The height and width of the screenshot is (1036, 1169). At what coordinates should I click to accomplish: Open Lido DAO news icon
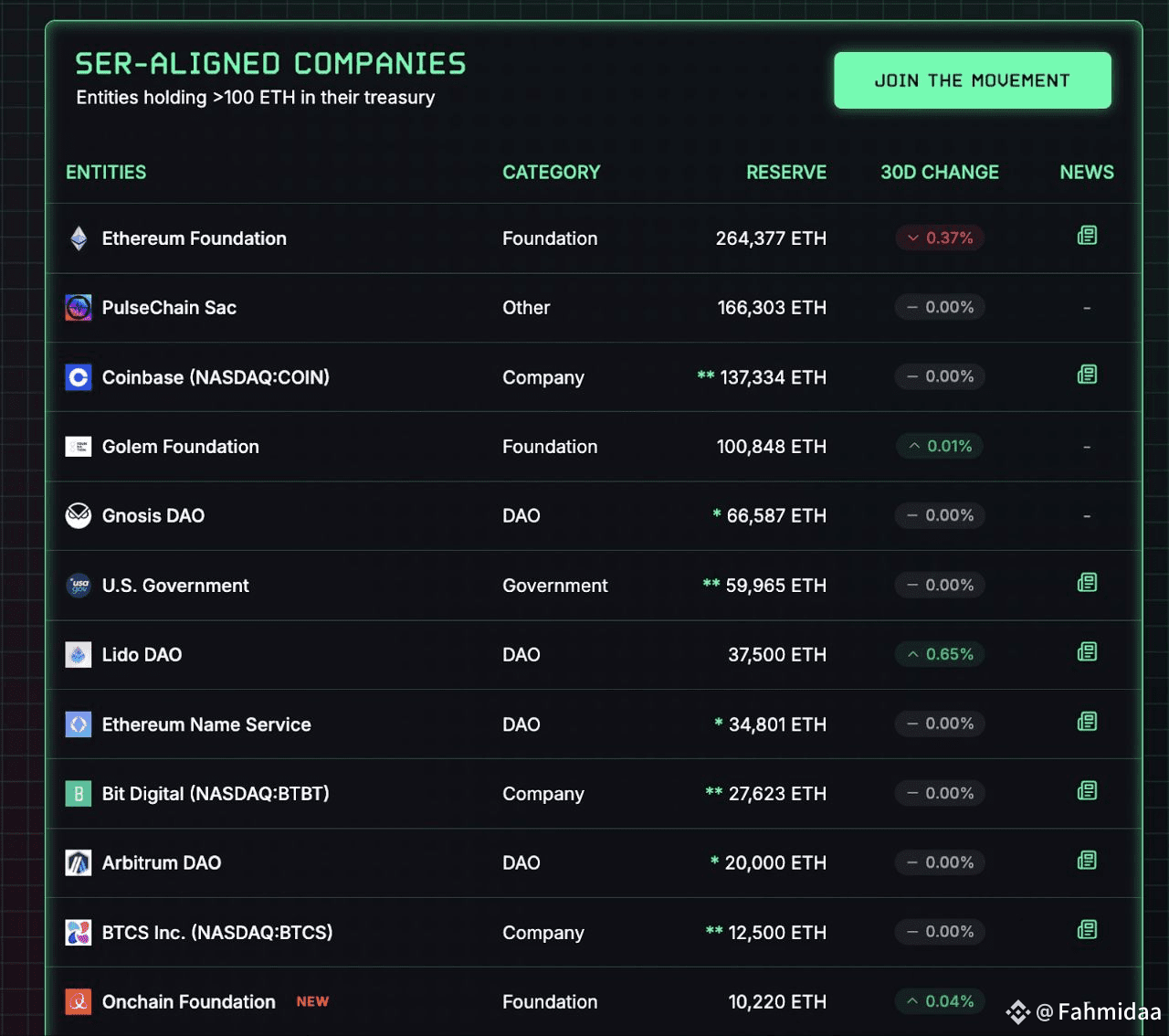coord(1087,652)
